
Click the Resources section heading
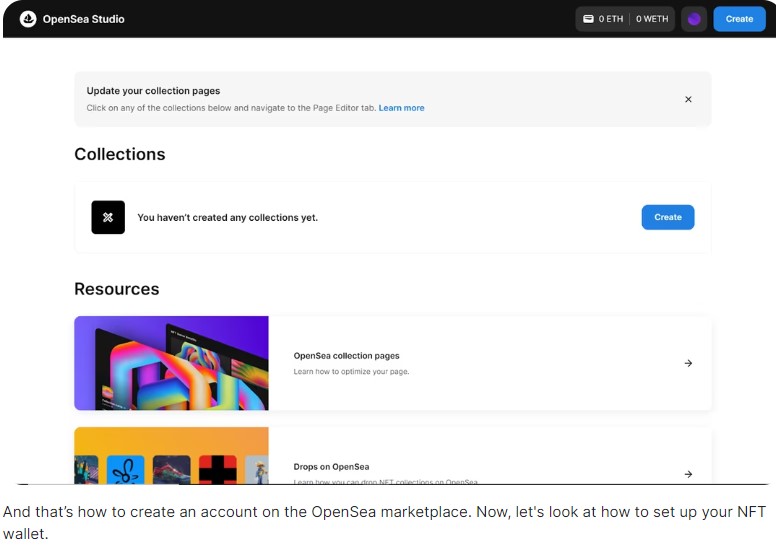click(x=116, y=289)
